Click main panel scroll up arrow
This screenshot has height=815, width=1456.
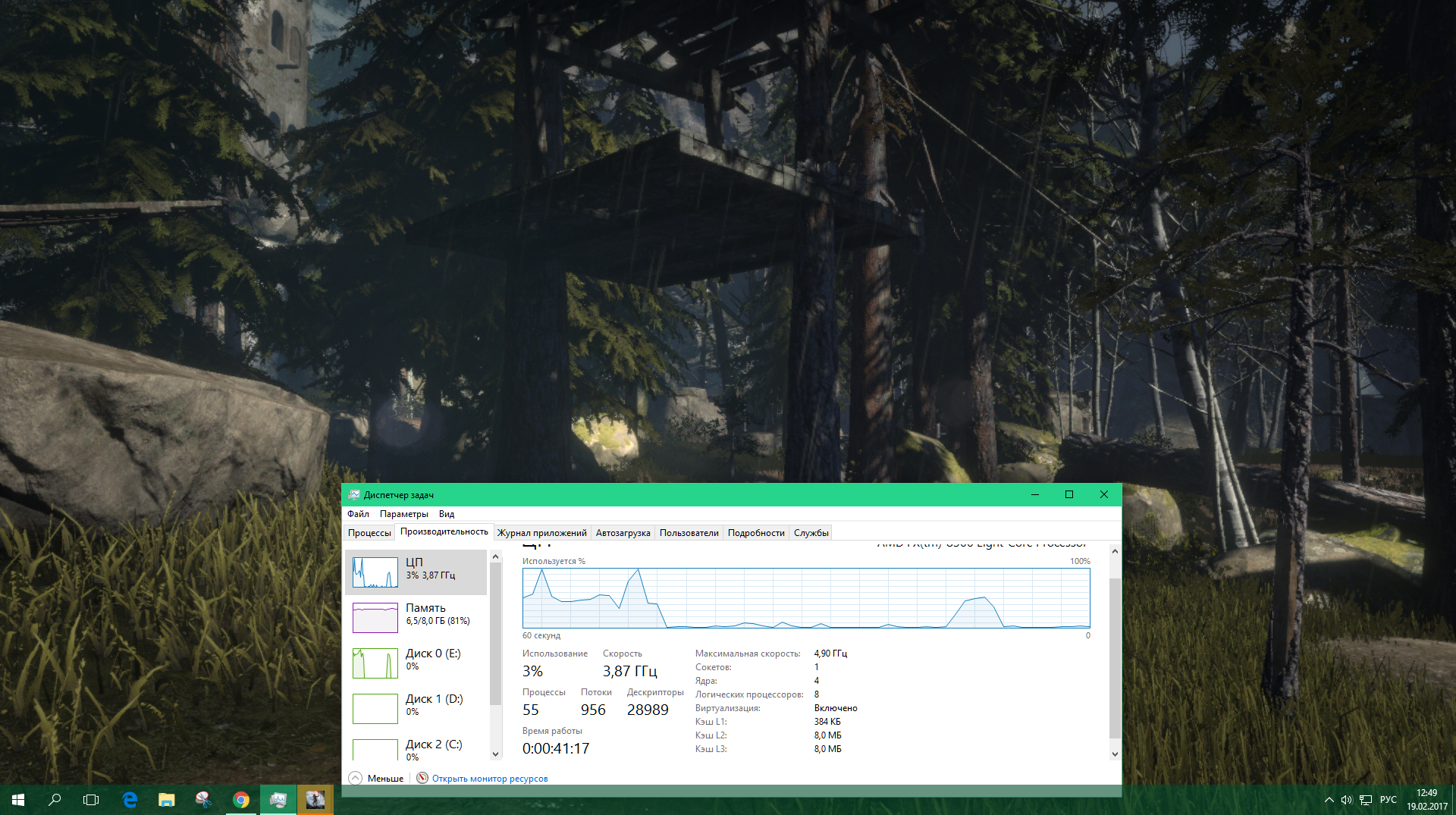coord(1115,551)
